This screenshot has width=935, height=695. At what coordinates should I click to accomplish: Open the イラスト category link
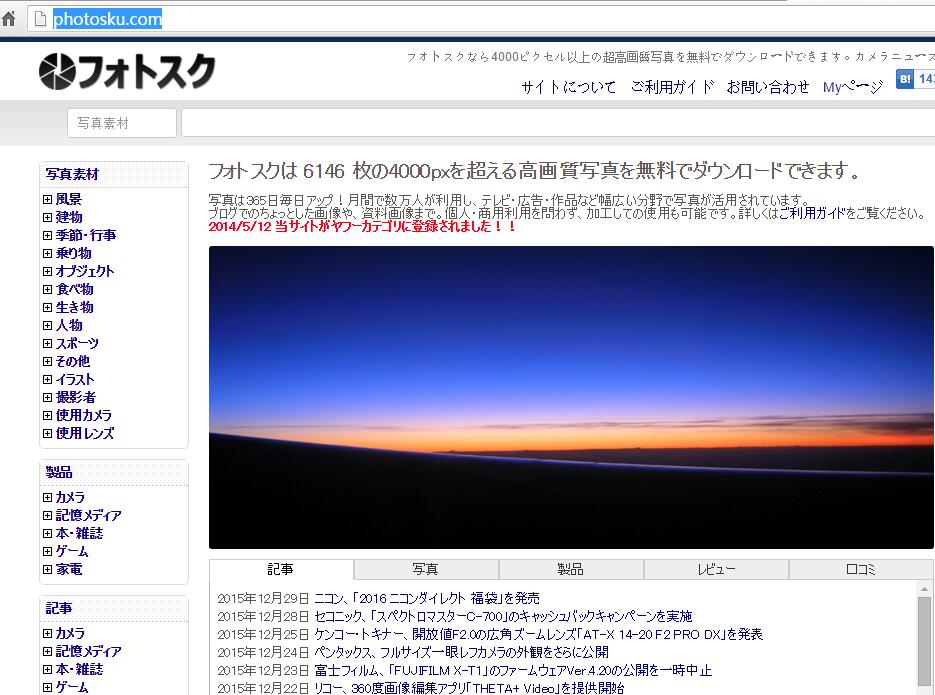pos(75,379)
